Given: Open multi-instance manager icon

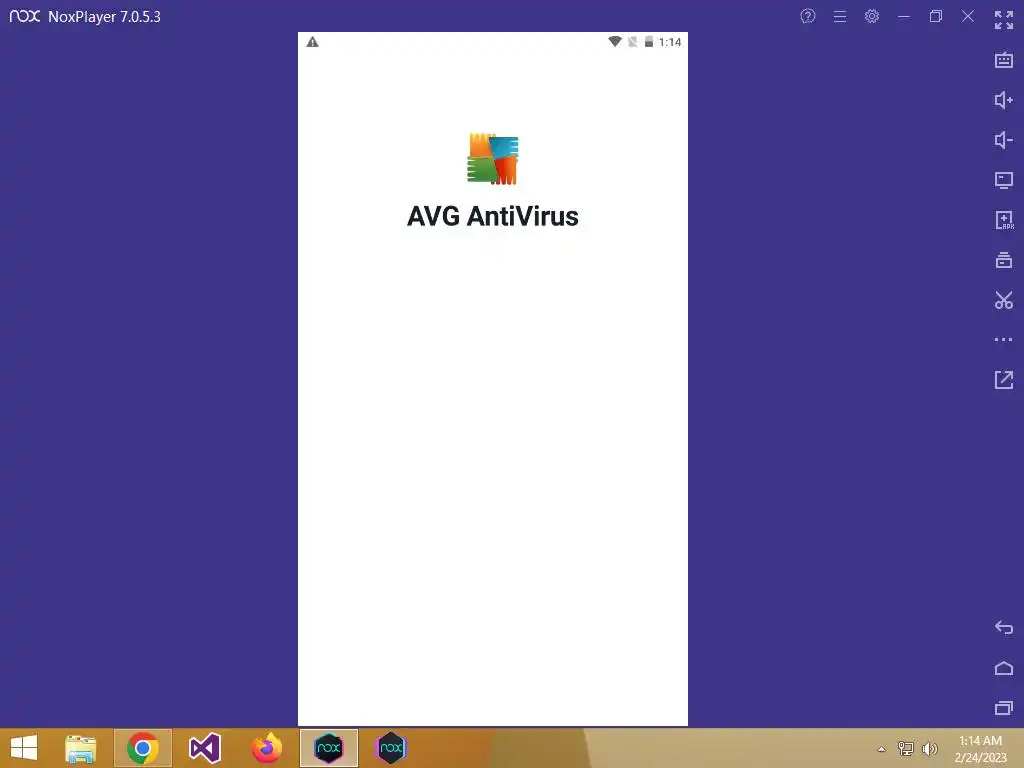Looking at the screenshot, I should 1004,260.
